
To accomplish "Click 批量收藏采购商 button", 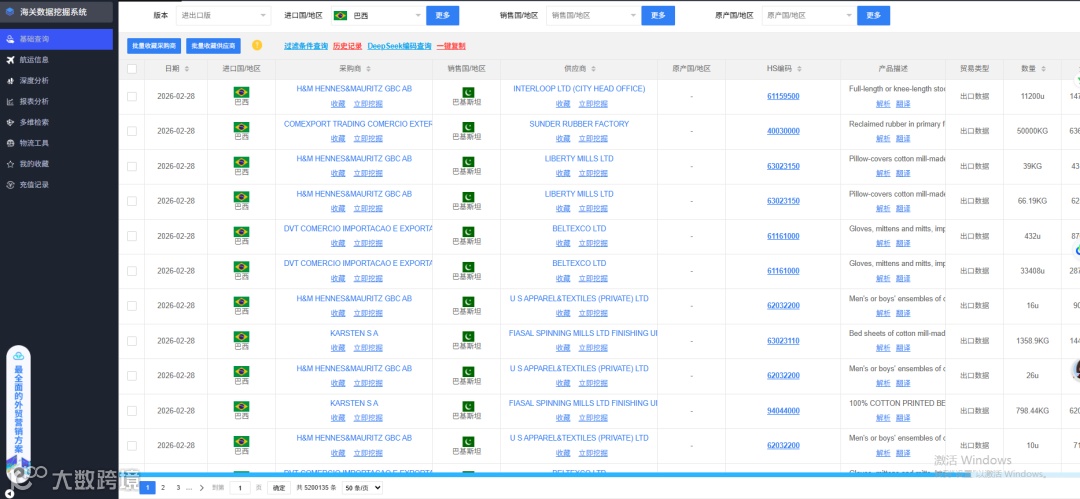I will tap(154, 46).
